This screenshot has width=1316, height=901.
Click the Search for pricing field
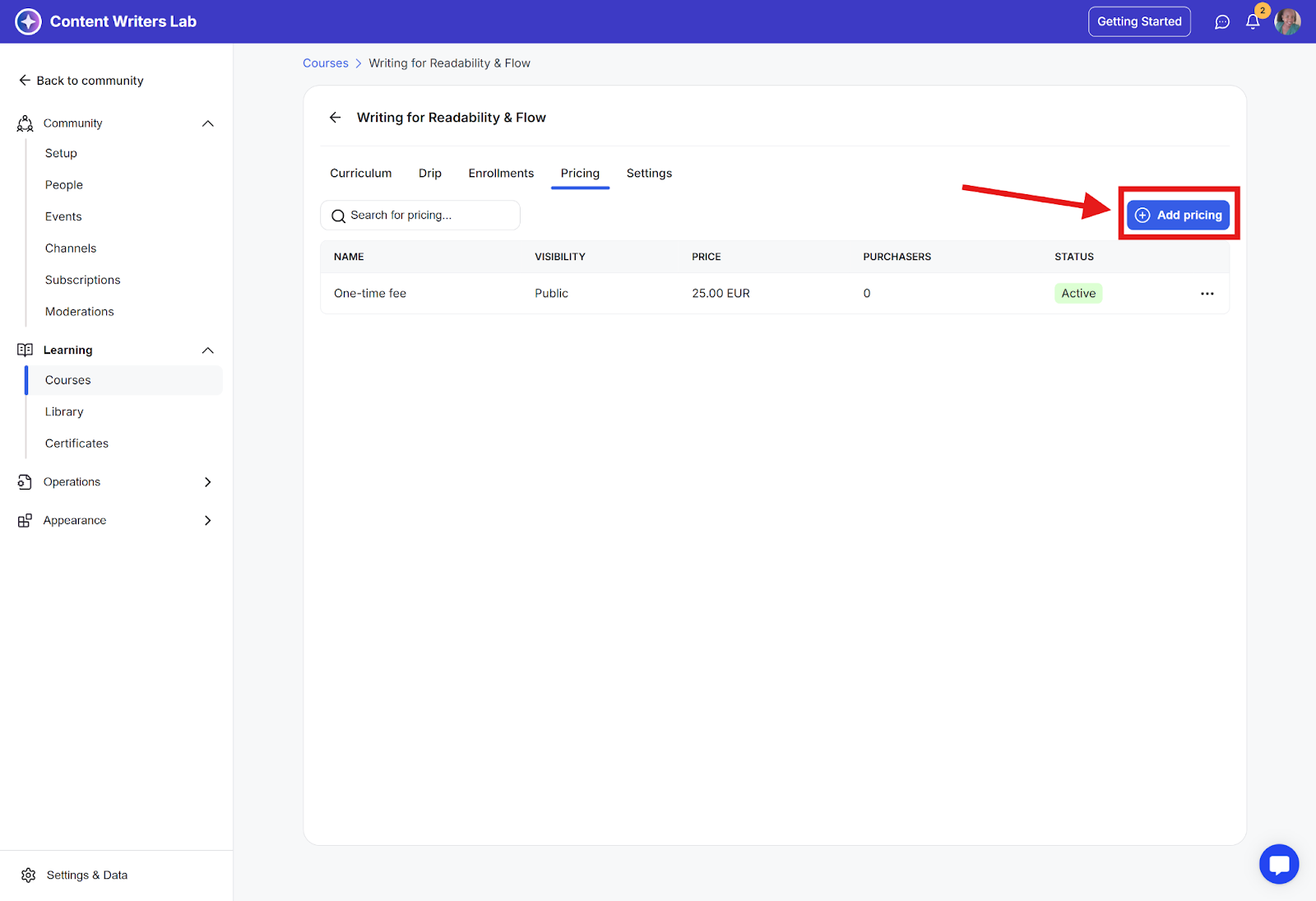point(419,216)
